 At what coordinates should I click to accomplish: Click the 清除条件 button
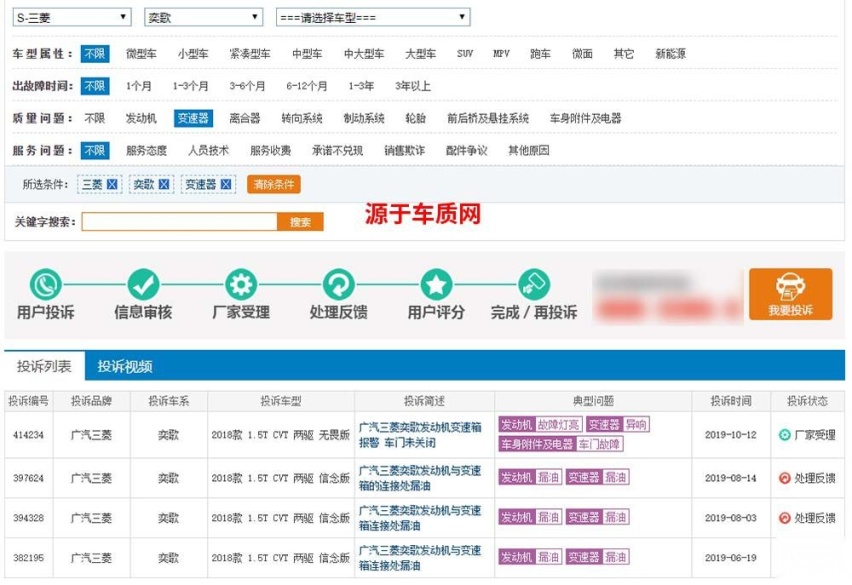tap(273, 184)
